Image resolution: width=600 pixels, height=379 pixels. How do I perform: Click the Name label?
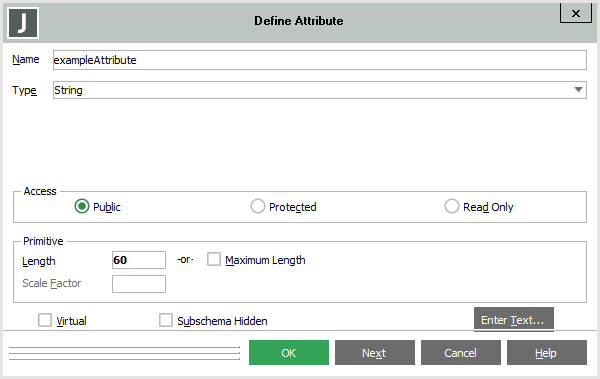26,59
